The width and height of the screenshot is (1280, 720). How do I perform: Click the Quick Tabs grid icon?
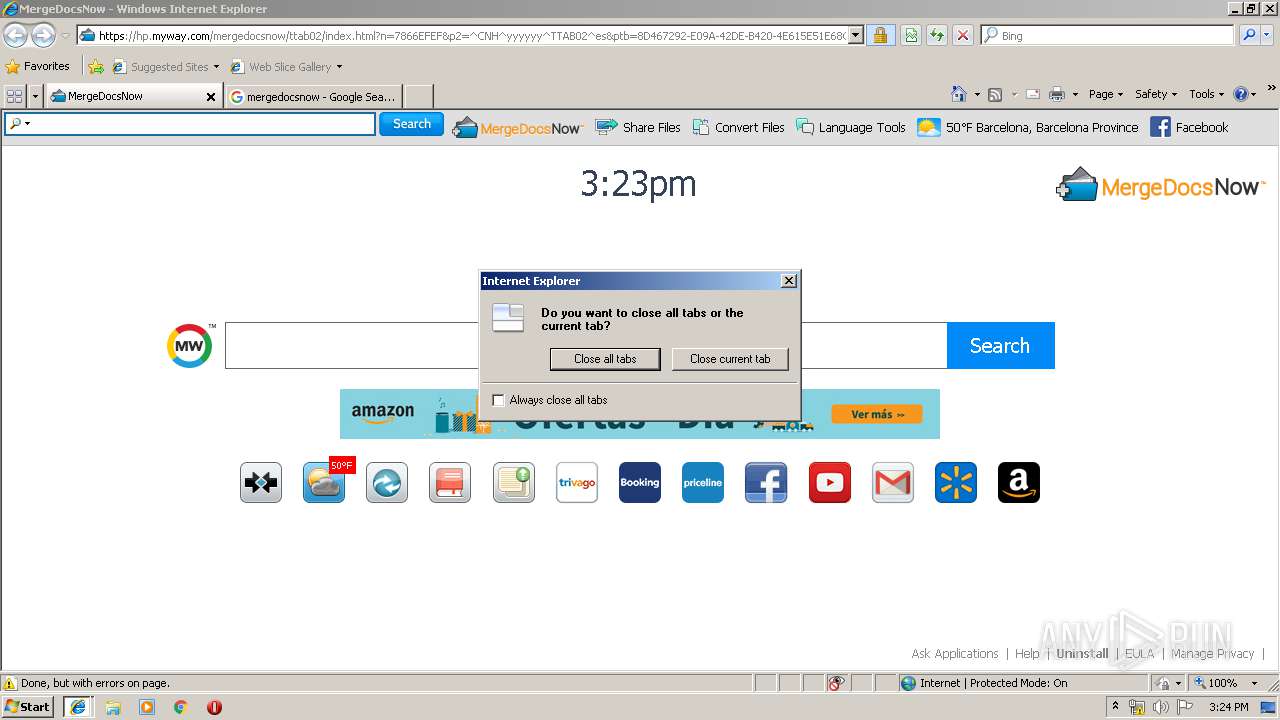(x=14, y=96)
